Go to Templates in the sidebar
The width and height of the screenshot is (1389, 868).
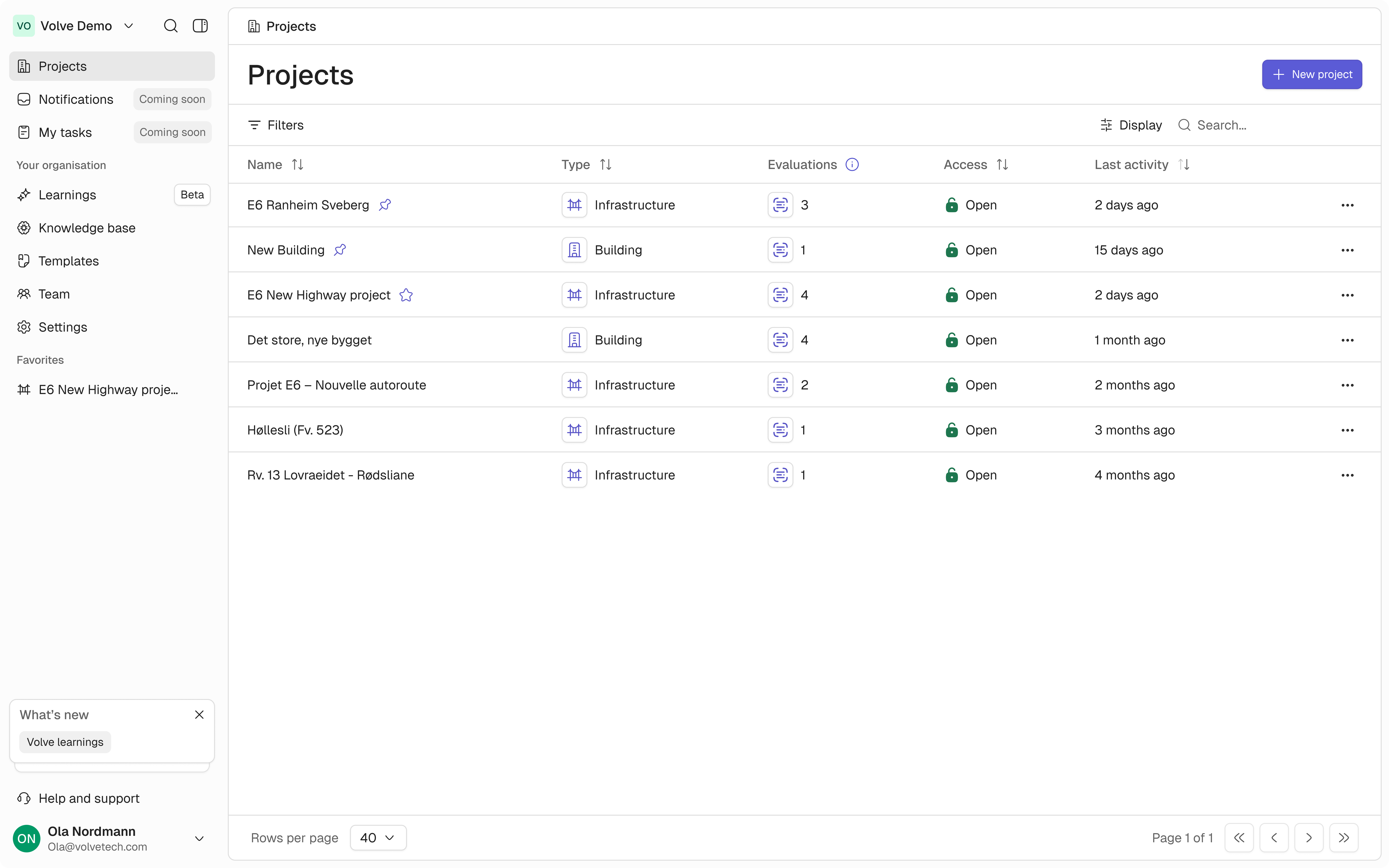tap(68, 261)
